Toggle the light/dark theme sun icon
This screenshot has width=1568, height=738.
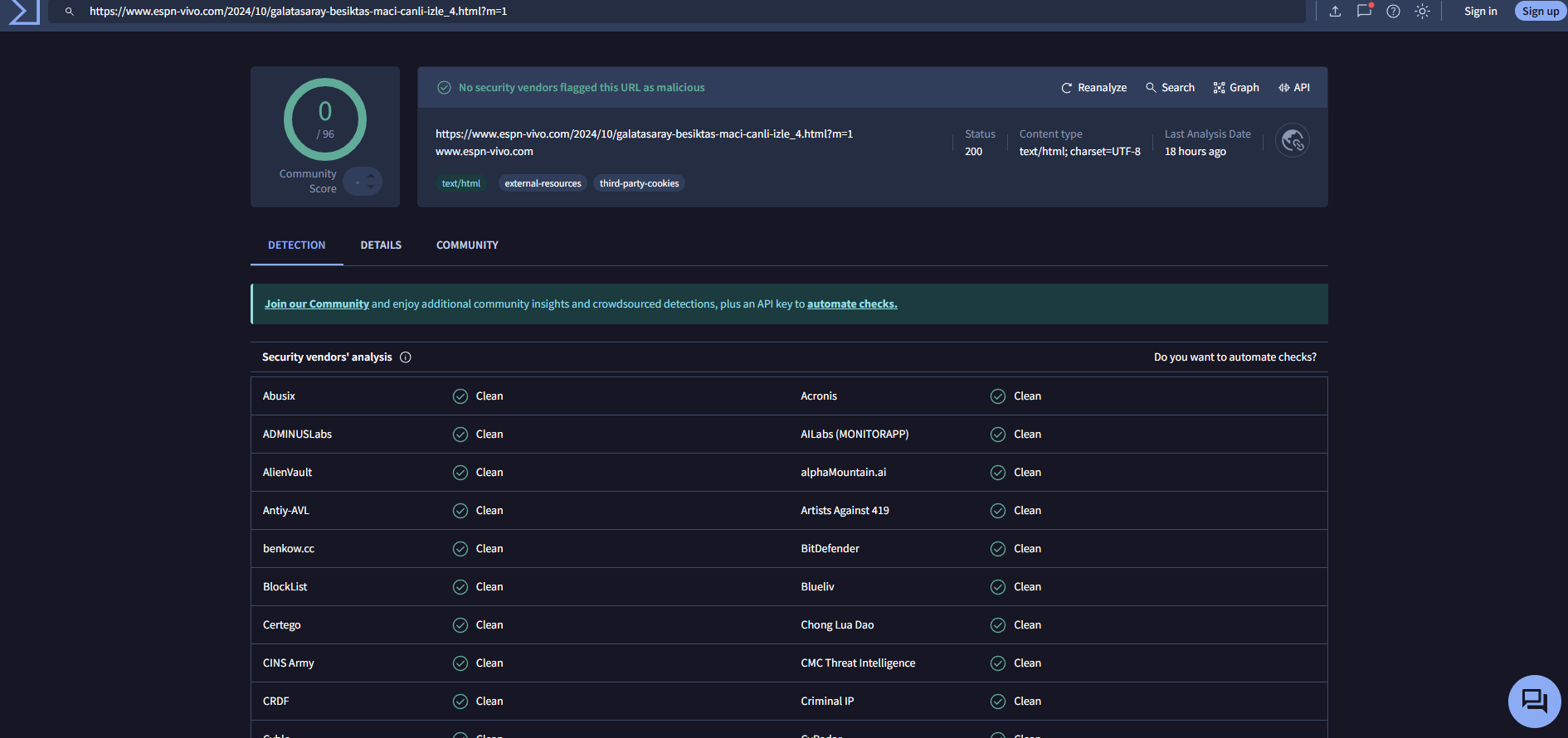point(1422,12)
